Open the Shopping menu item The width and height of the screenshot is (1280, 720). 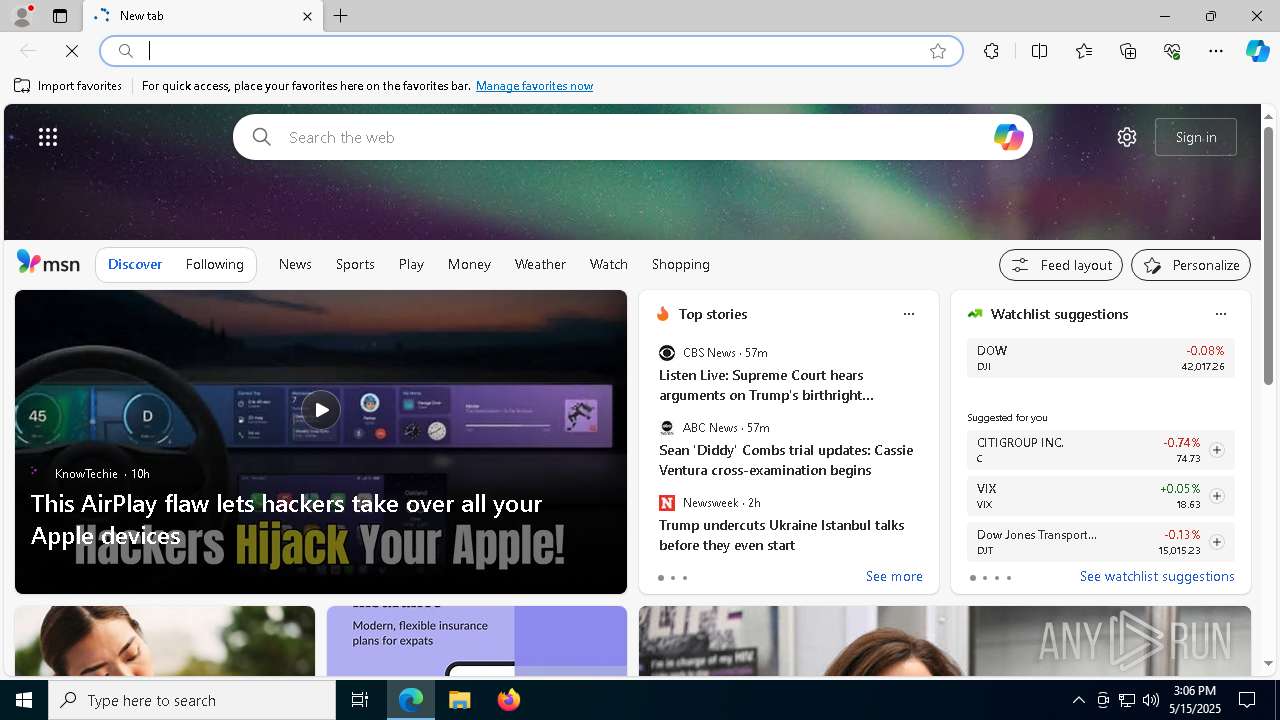tap(681, 264)
